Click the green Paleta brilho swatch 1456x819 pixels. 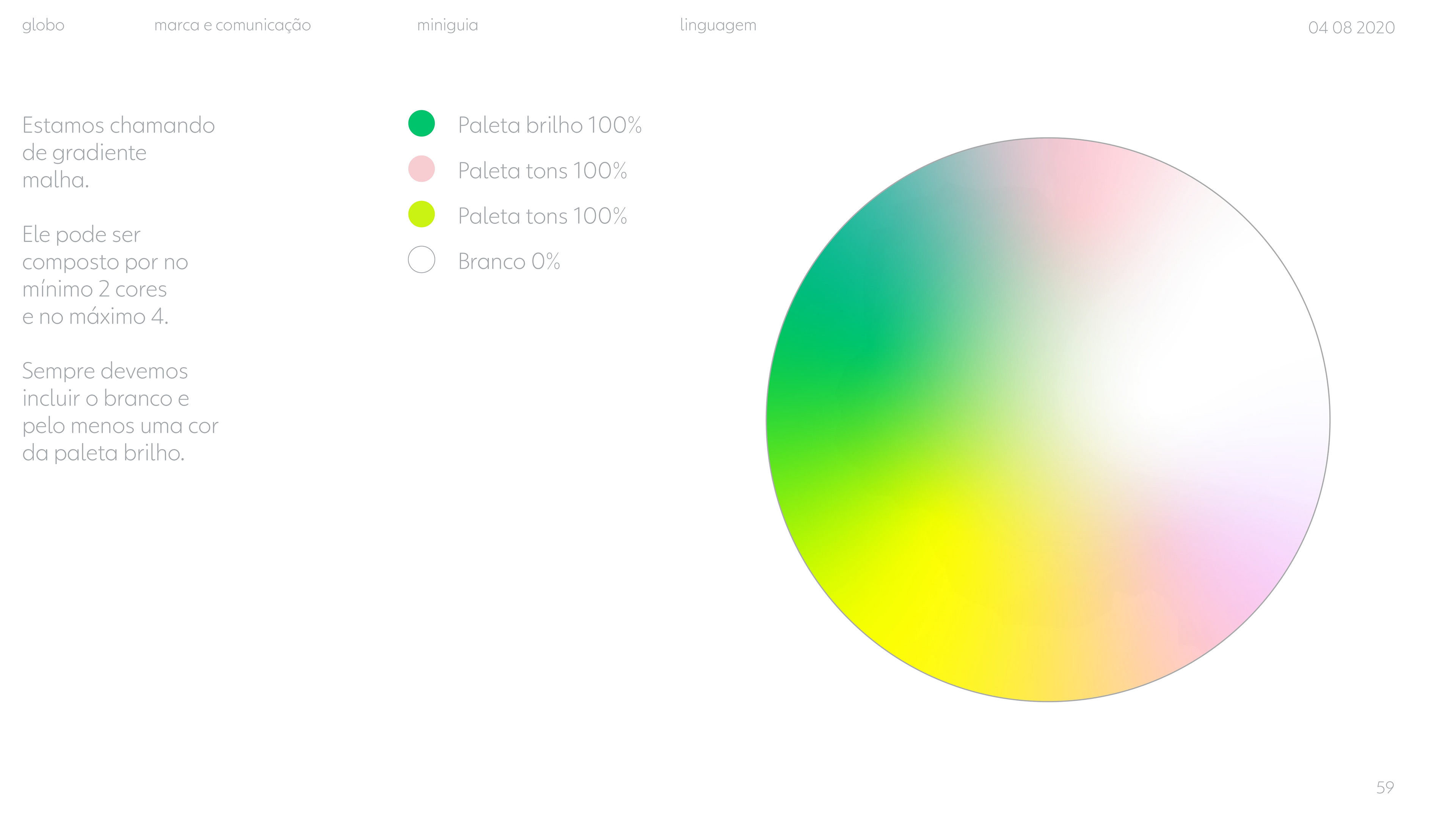click(421, 123)
